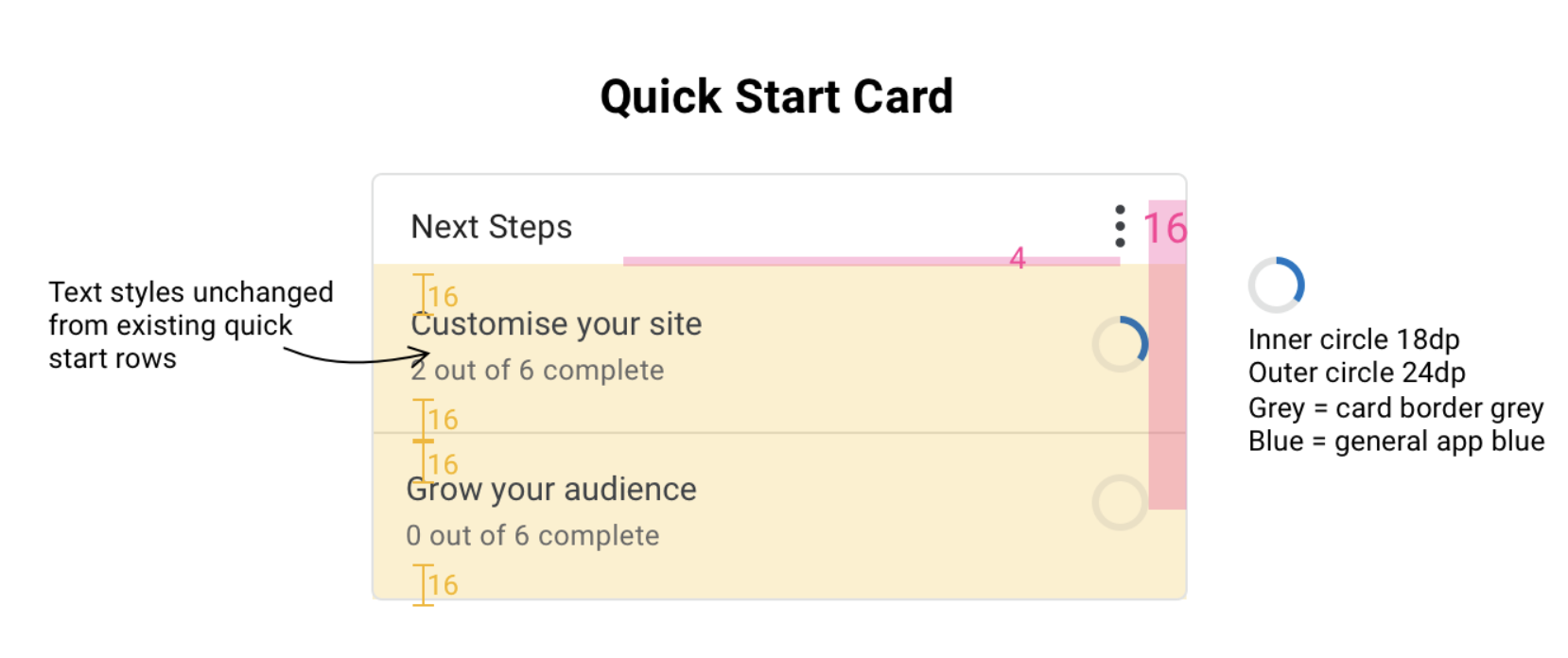Image resolution: width=1568 pixels, height=658 pixels.
Task: Click the pink 4 spacing label
Action: (1018, 257)
